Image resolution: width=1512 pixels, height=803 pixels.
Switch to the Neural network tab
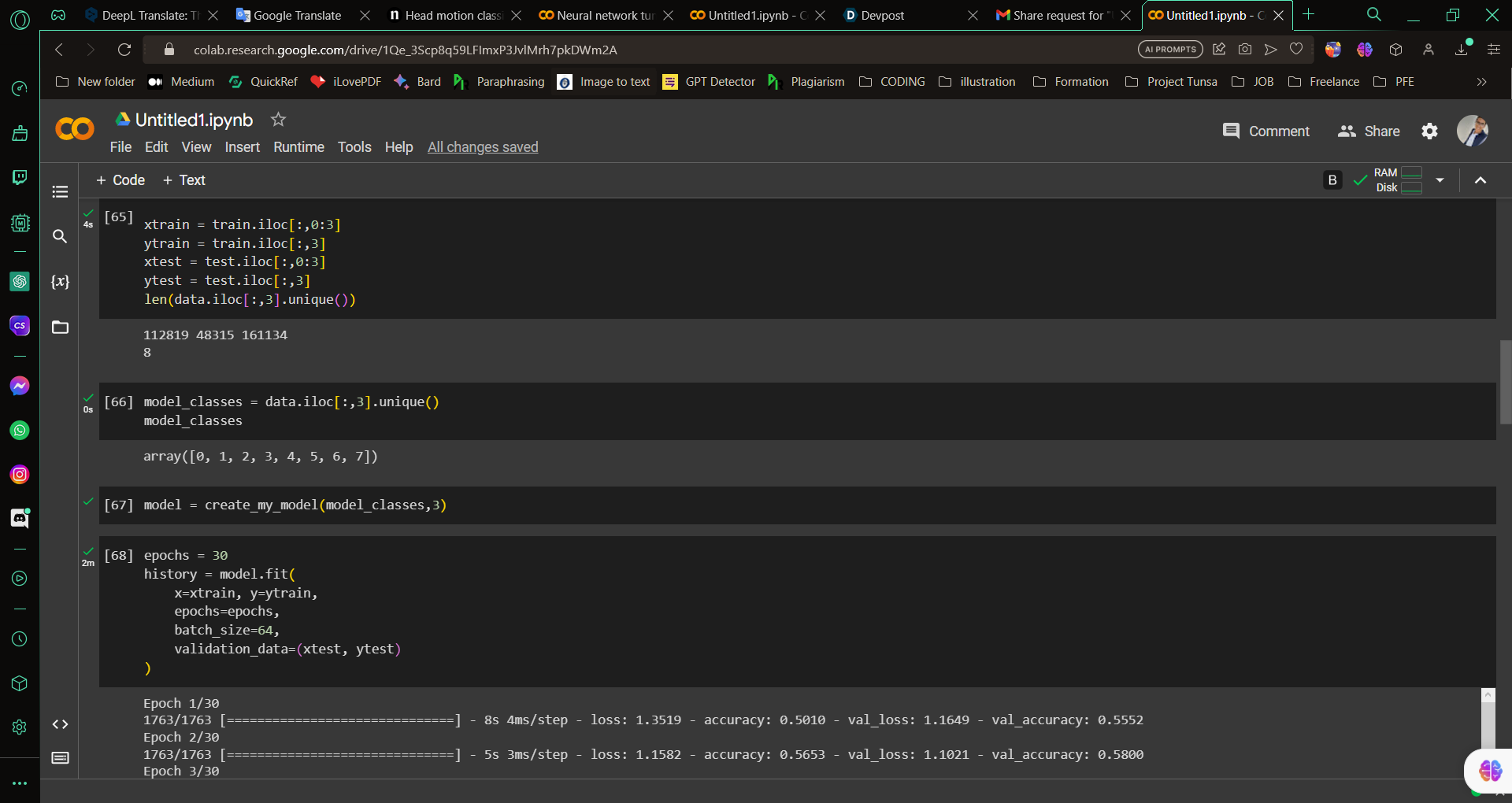coord(605,15)
